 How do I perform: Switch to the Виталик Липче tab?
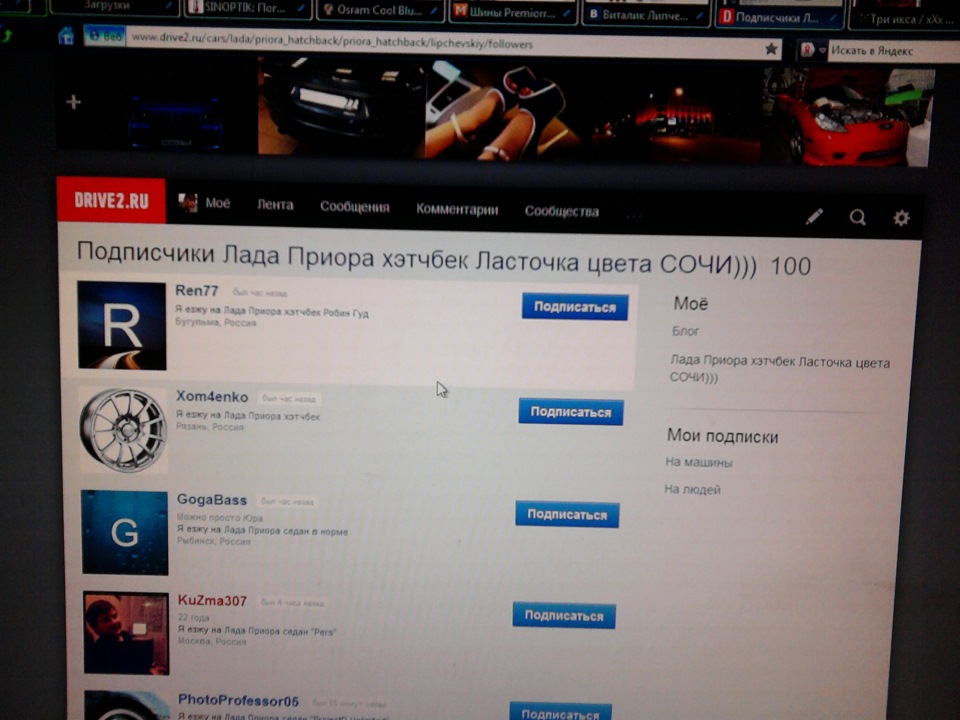647,15
